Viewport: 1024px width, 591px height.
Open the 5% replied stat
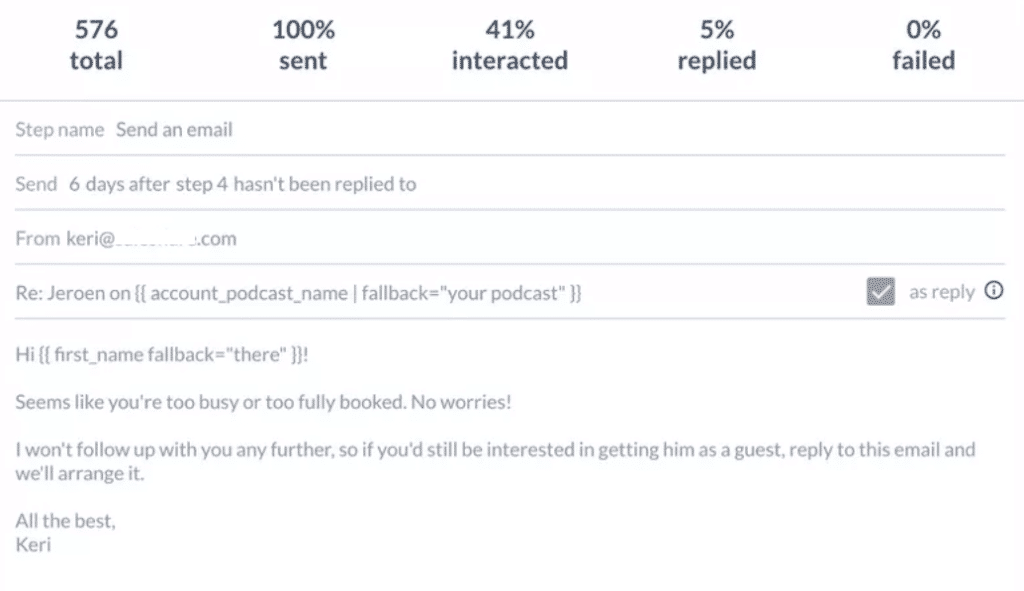[717, 45]
